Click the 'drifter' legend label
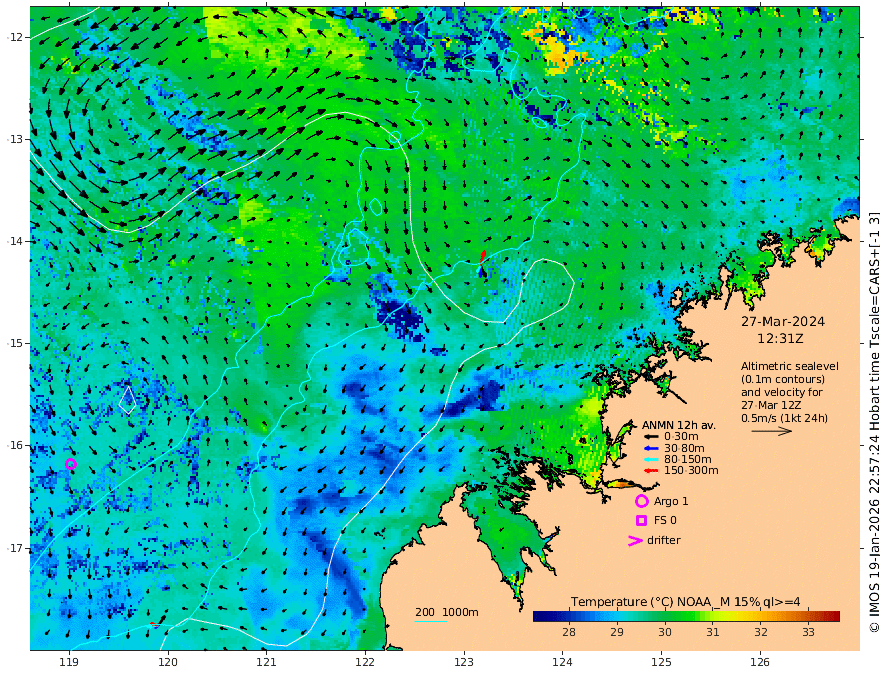Image resolution: width=880 pixels, height=680 pixels. (664, 540)
